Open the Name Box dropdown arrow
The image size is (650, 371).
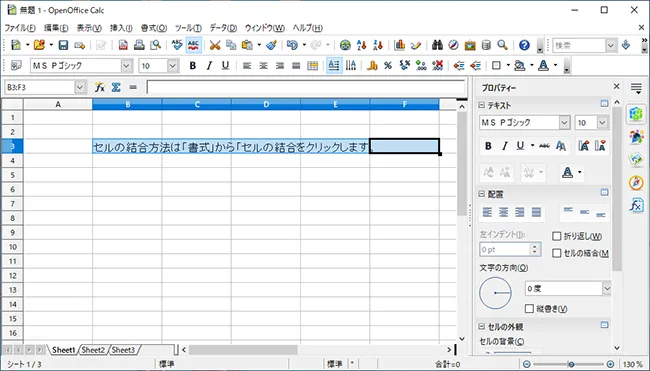pyautogui.click(x=80, y=87)
